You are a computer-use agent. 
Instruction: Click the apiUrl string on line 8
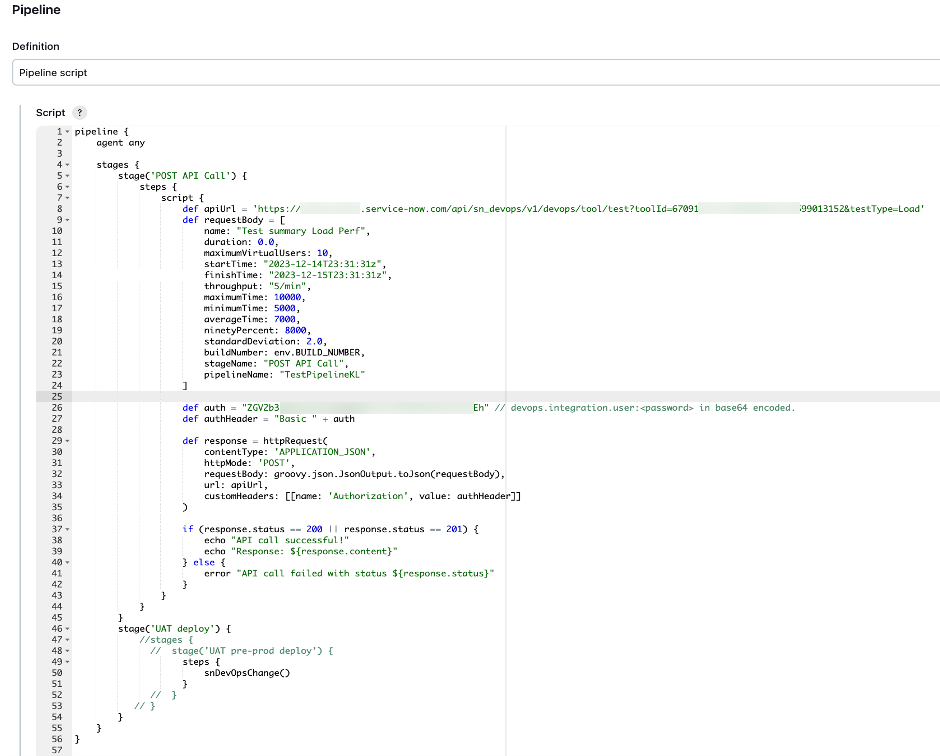pos(589,209)
